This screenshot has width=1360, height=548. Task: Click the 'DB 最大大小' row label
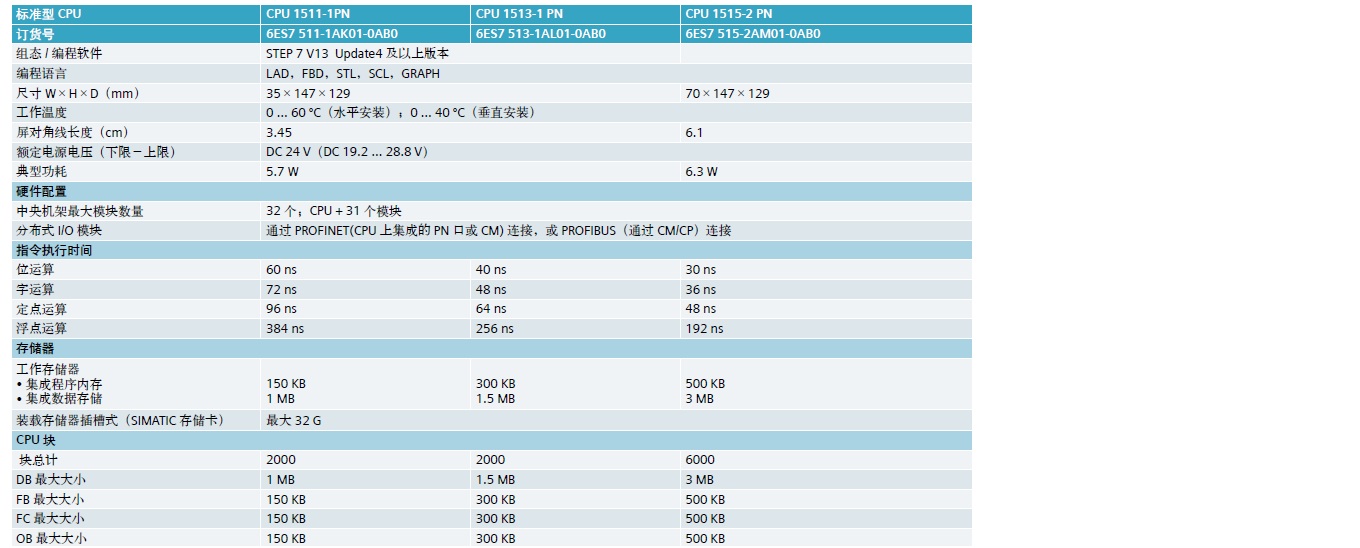(51, 480)
